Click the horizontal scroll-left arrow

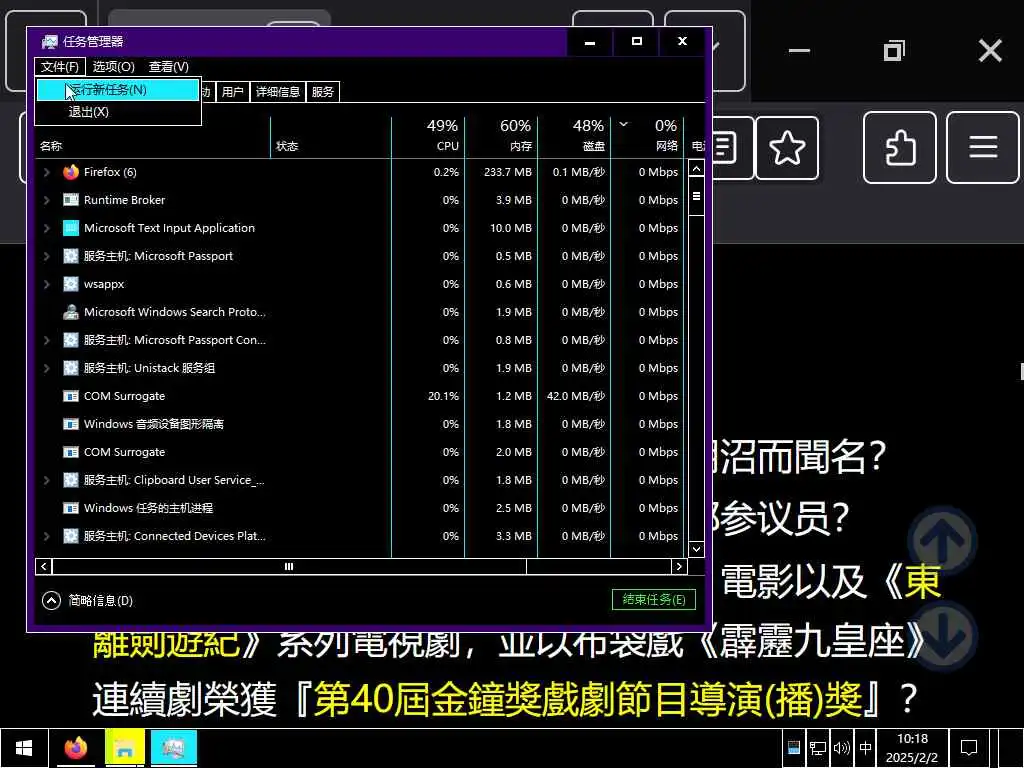(x=44, y=566)
